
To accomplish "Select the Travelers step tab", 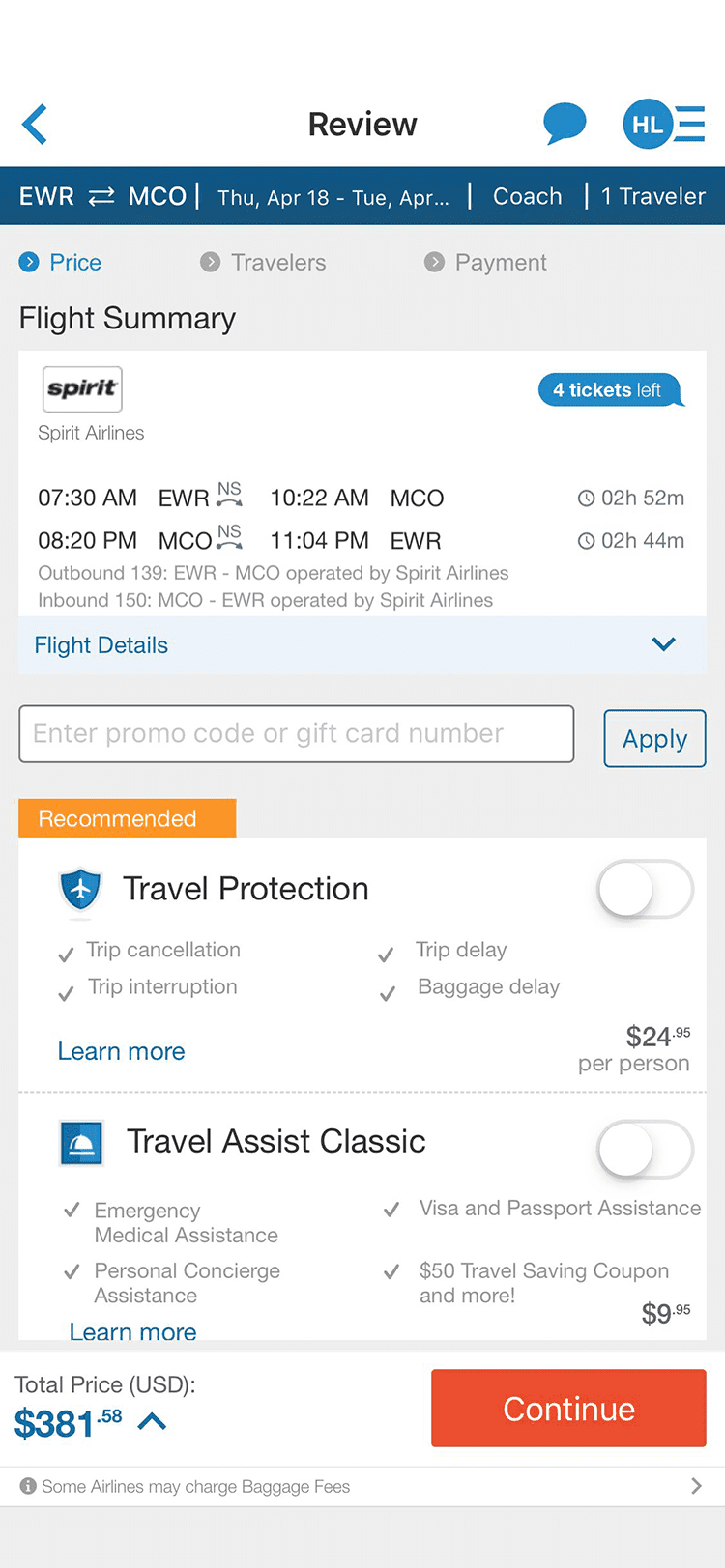I will click(263, 263).
